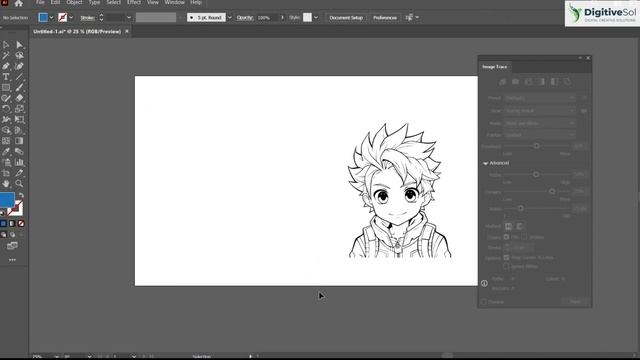Click the Preferences button
The image size is (640, 360).
pyautogui.click(x=384, y=18)
